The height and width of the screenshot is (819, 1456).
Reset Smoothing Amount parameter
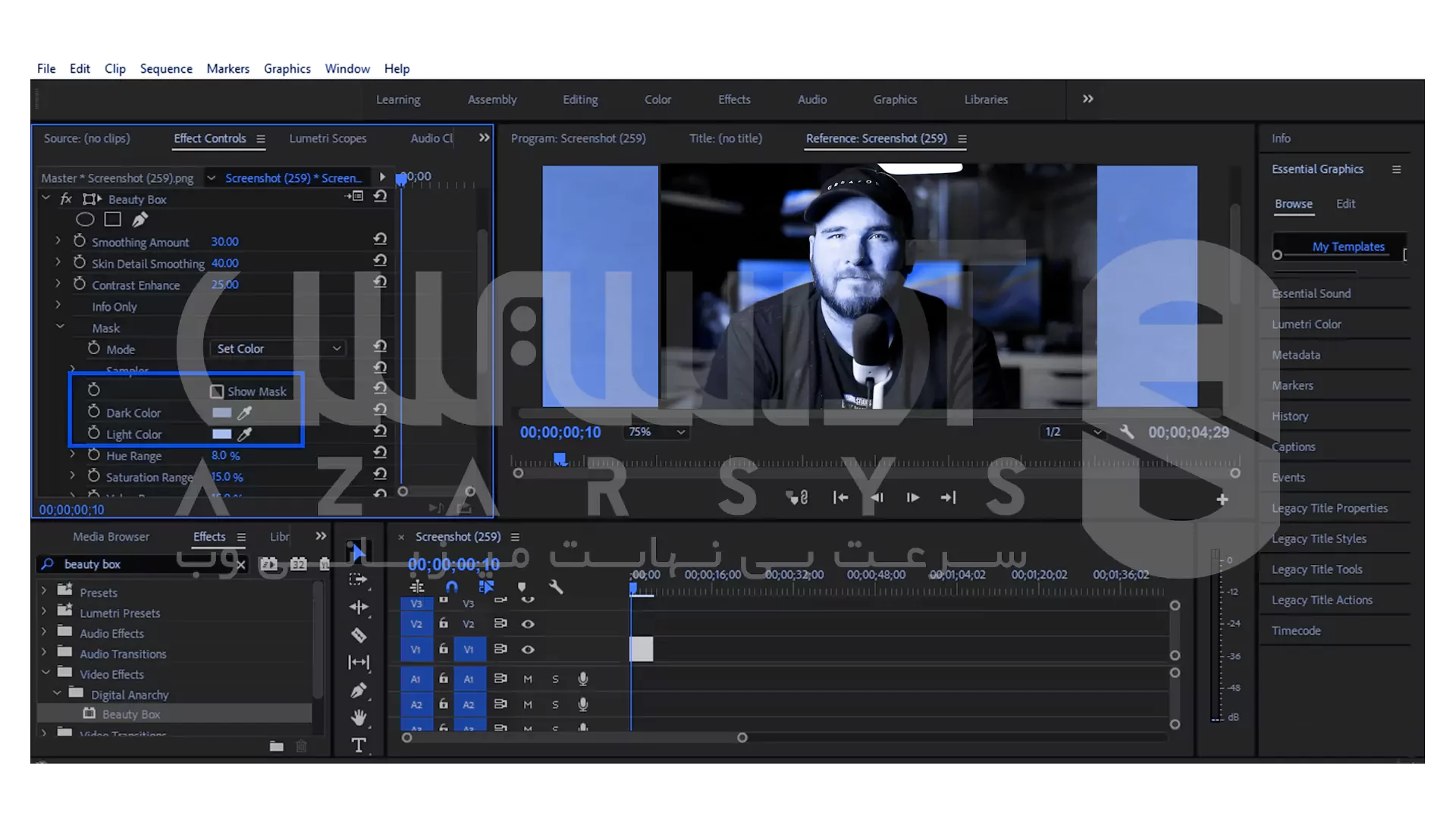pyautogui.click(x=380, y=239)
